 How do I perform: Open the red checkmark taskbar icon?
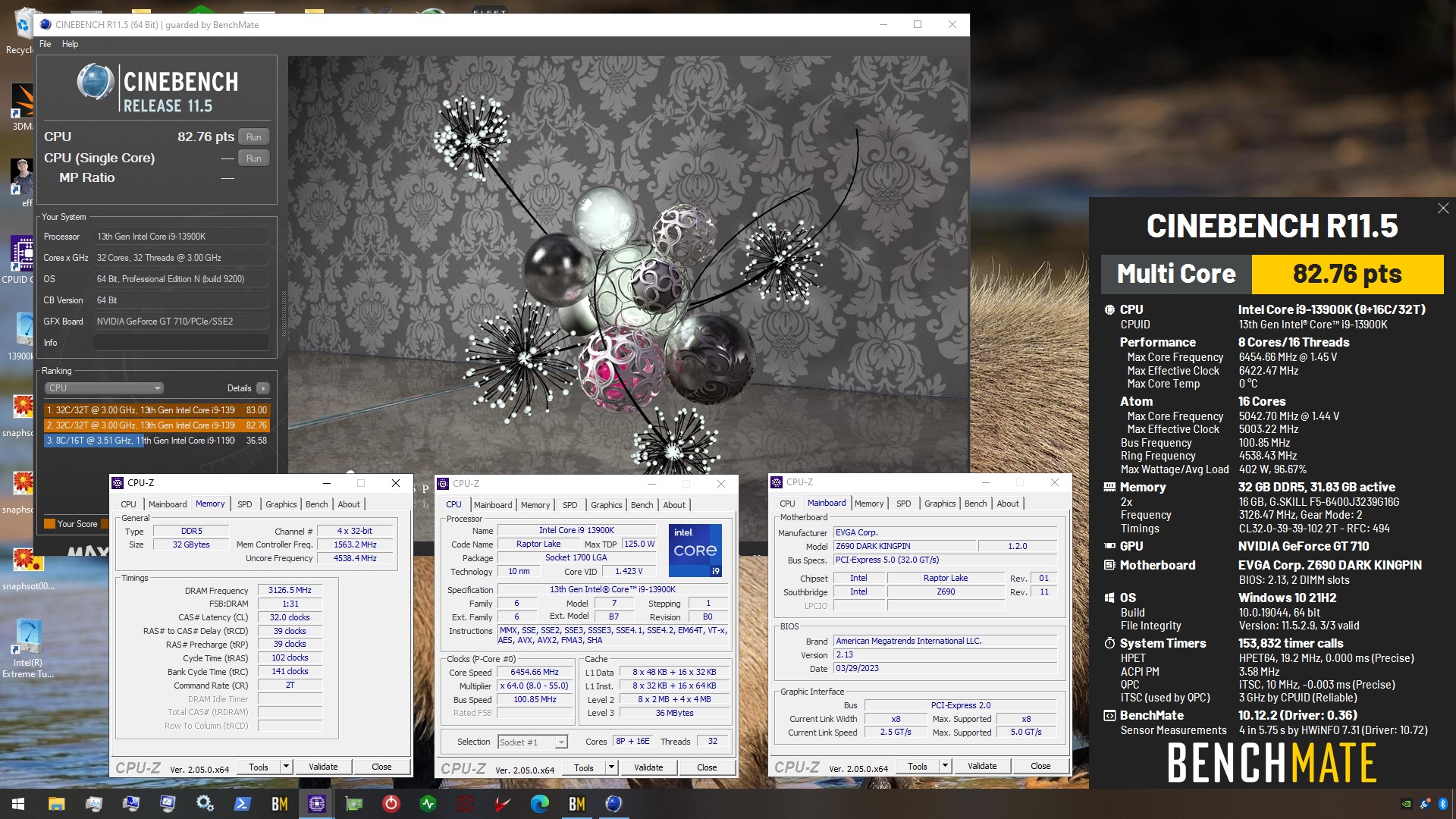click(x=502, y=804)
